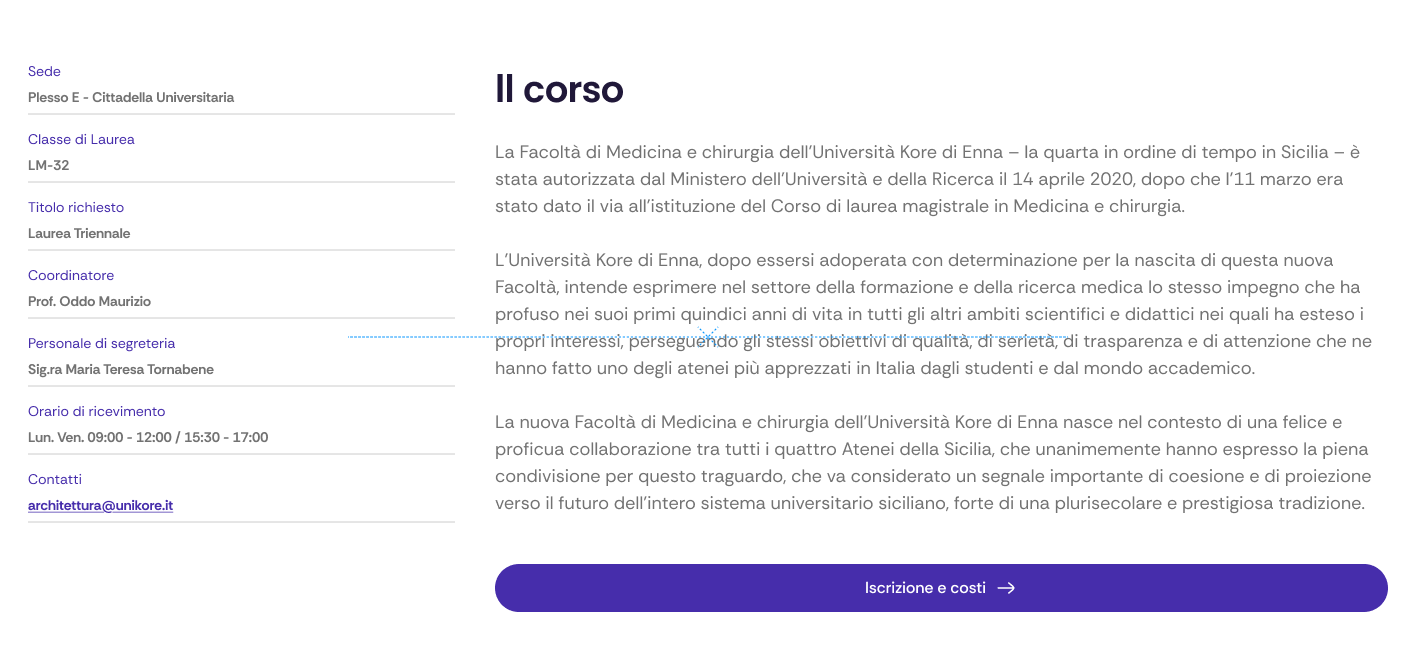Screen dimensions: 1406x648
Task: Select the Titolo richiesto label
Action: click(x=76, y=207)
